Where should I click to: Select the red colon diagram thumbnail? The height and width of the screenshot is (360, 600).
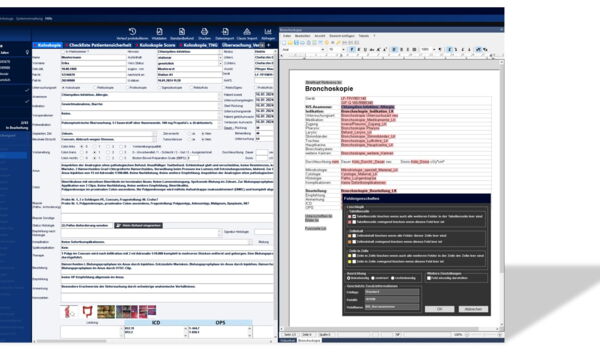(x=88, y=311)
